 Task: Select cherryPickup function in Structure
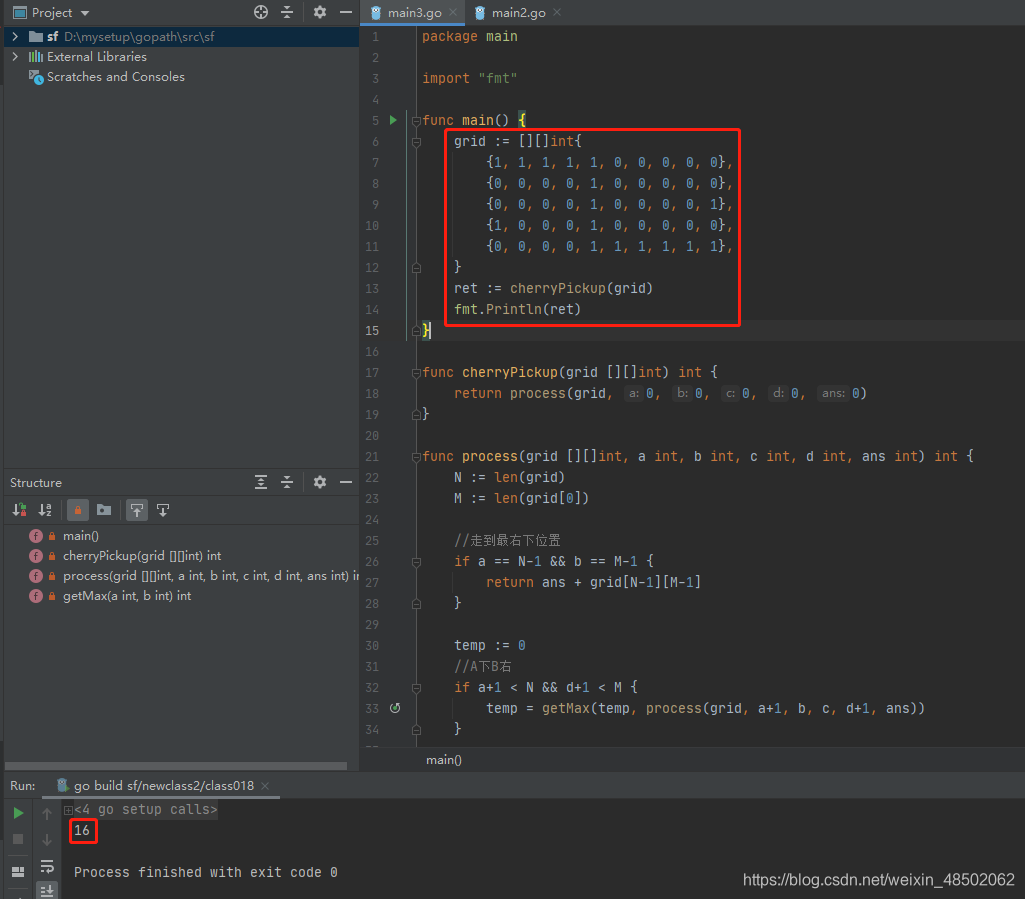pos(142,556)
